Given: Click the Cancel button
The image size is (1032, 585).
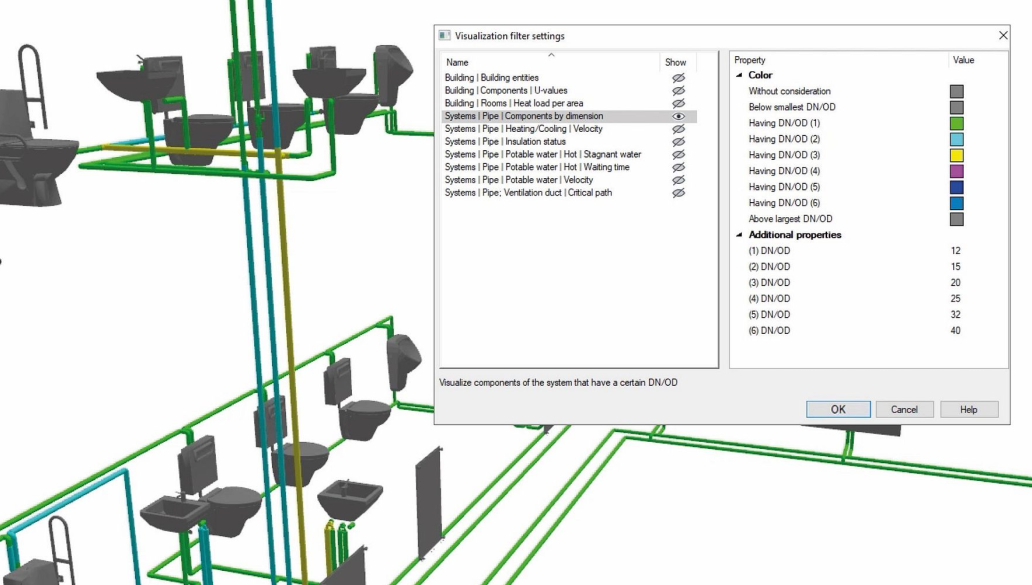Looking at the screenshot, I should coord(904,409).
